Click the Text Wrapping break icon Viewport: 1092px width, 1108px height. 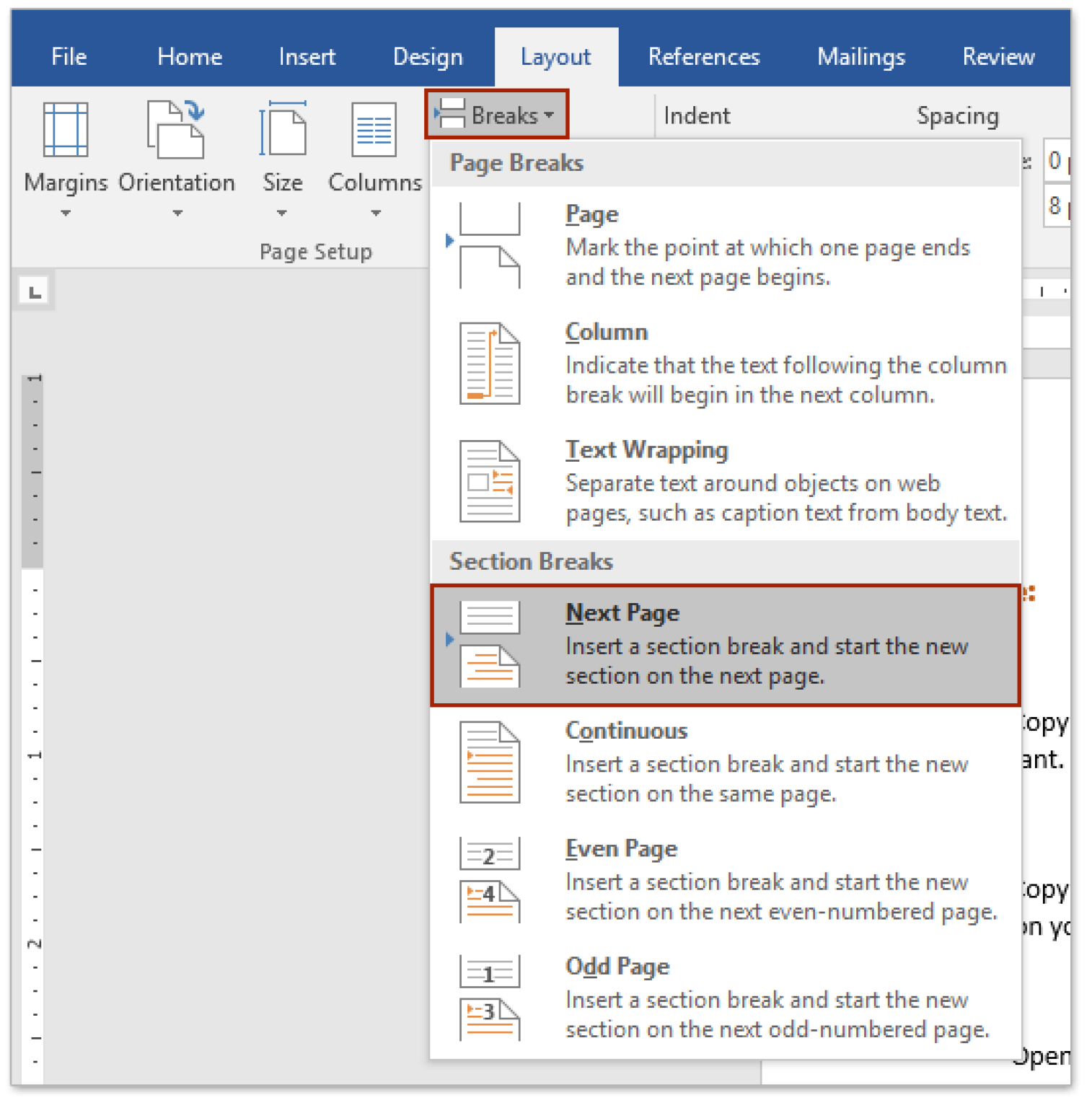click(490, 481)
